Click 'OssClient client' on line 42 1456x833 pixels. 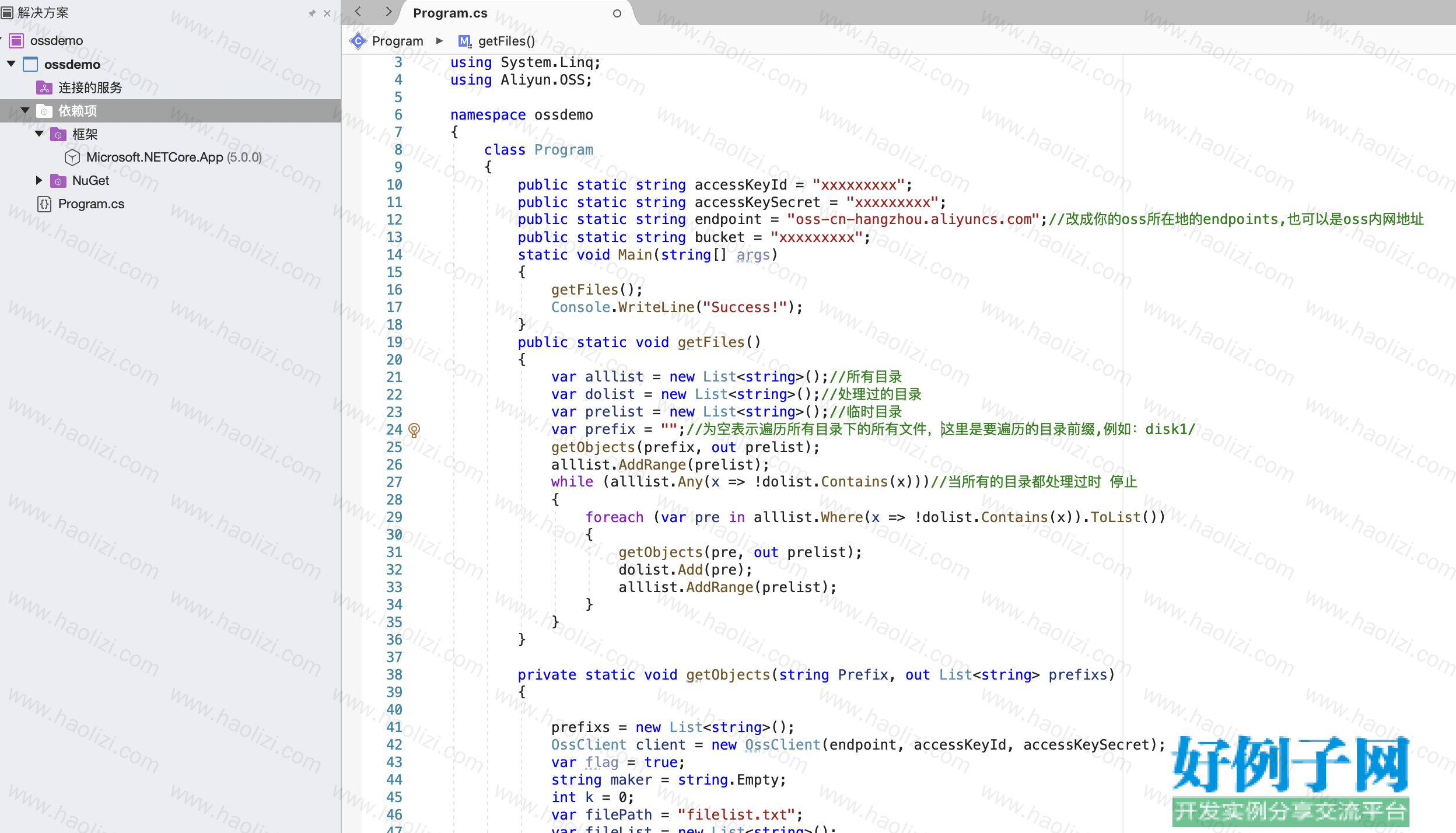[618, 745]
